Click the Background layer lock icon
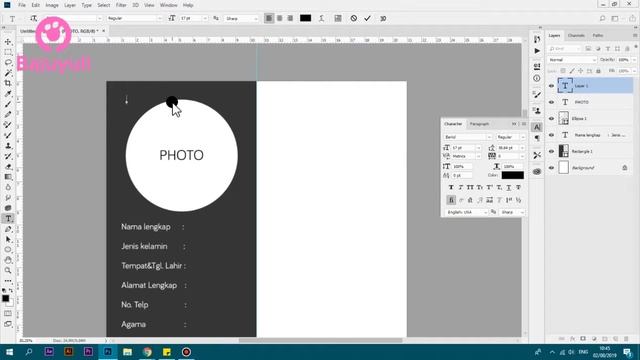The width and height of the screenshot is (640, 360). (624, 168)
